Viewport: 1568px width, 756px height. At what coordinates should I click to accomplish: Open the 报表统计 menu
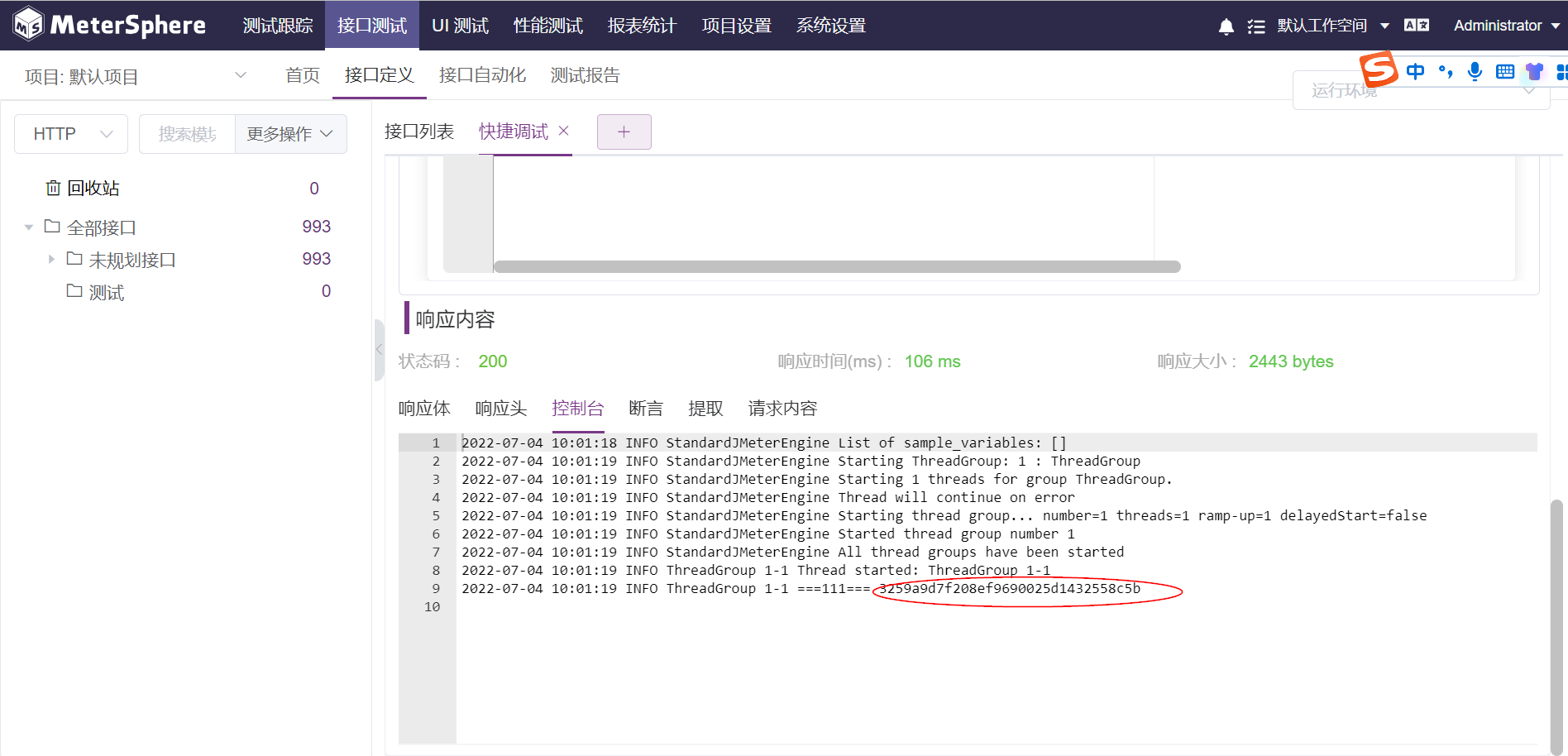[643, 26]
